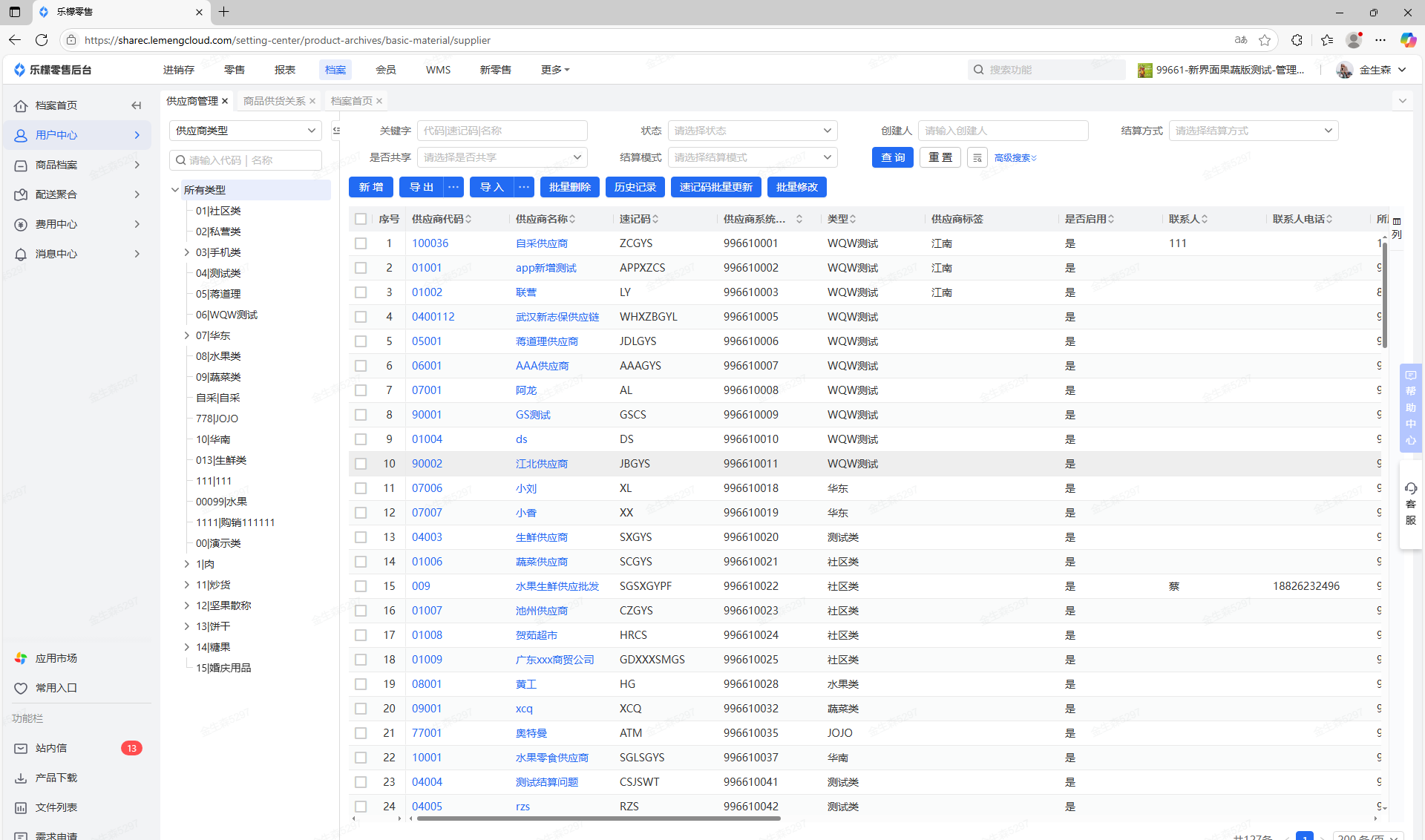Open column settings 列 icon

click(1397, 228)
